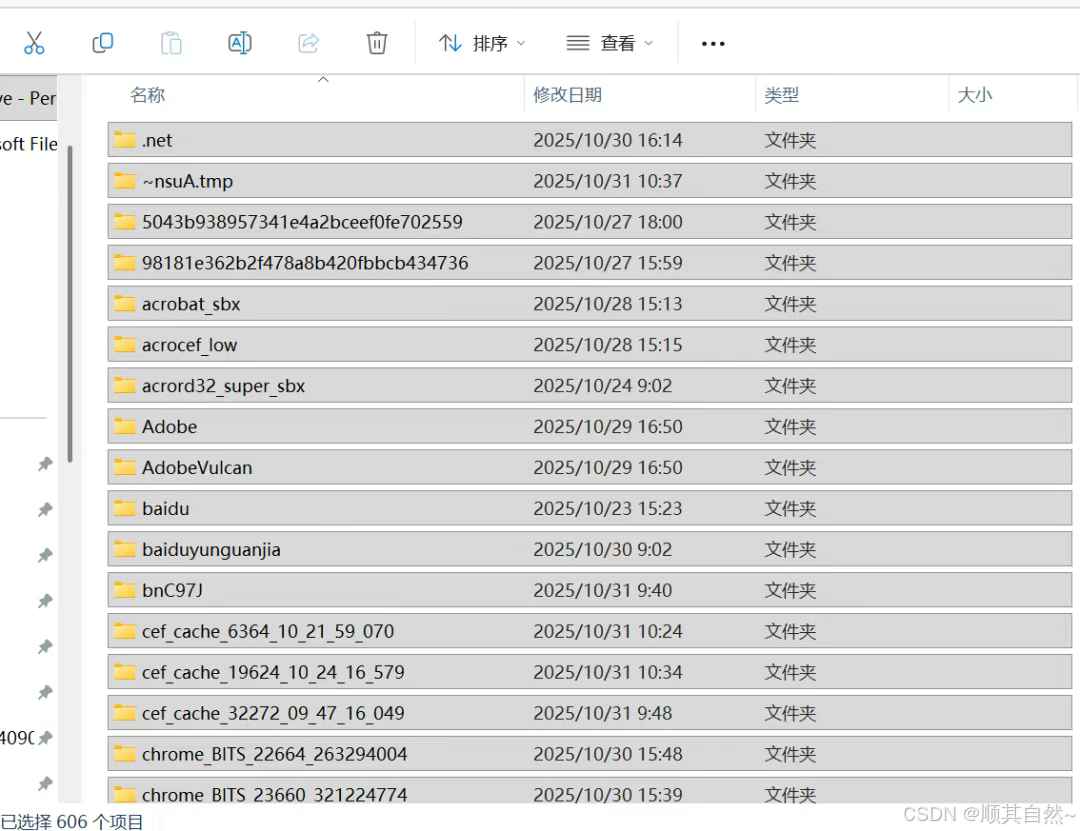Screen dimensions: 1080x831
Task: Click the sort arrow above 名称 column
Action: pos(323,77)
